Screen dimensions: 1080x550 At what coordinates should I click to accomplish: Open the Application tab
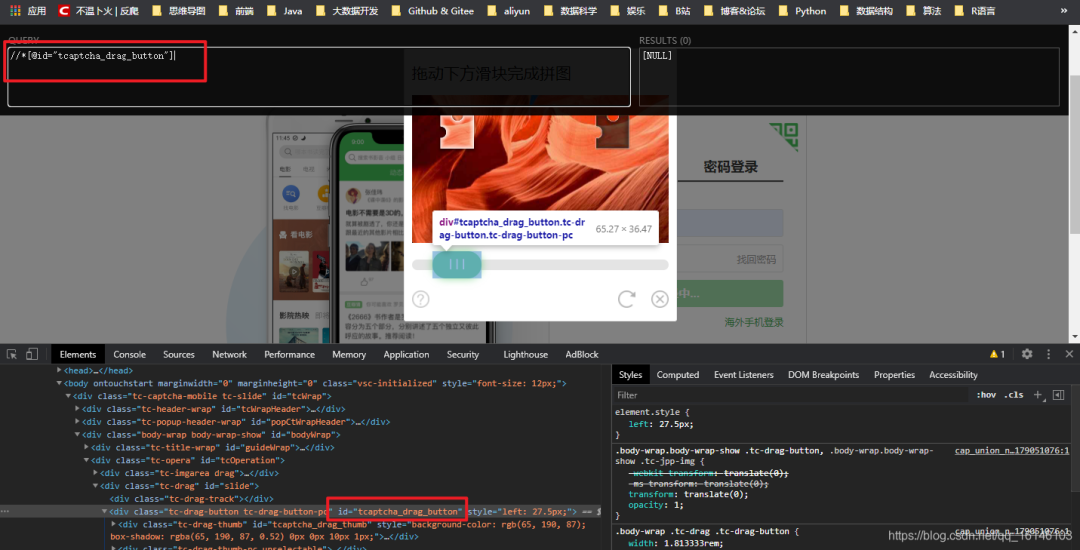click(x=406, y=355)
